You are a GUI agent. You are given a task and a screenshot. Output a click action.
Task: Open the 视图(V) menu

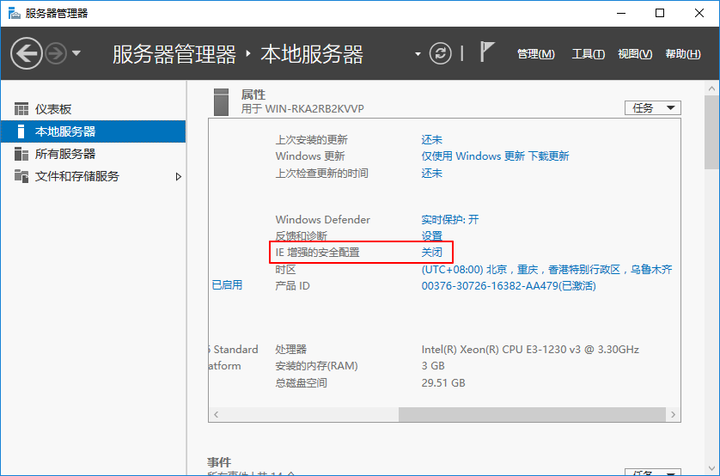tap(635, 54)
